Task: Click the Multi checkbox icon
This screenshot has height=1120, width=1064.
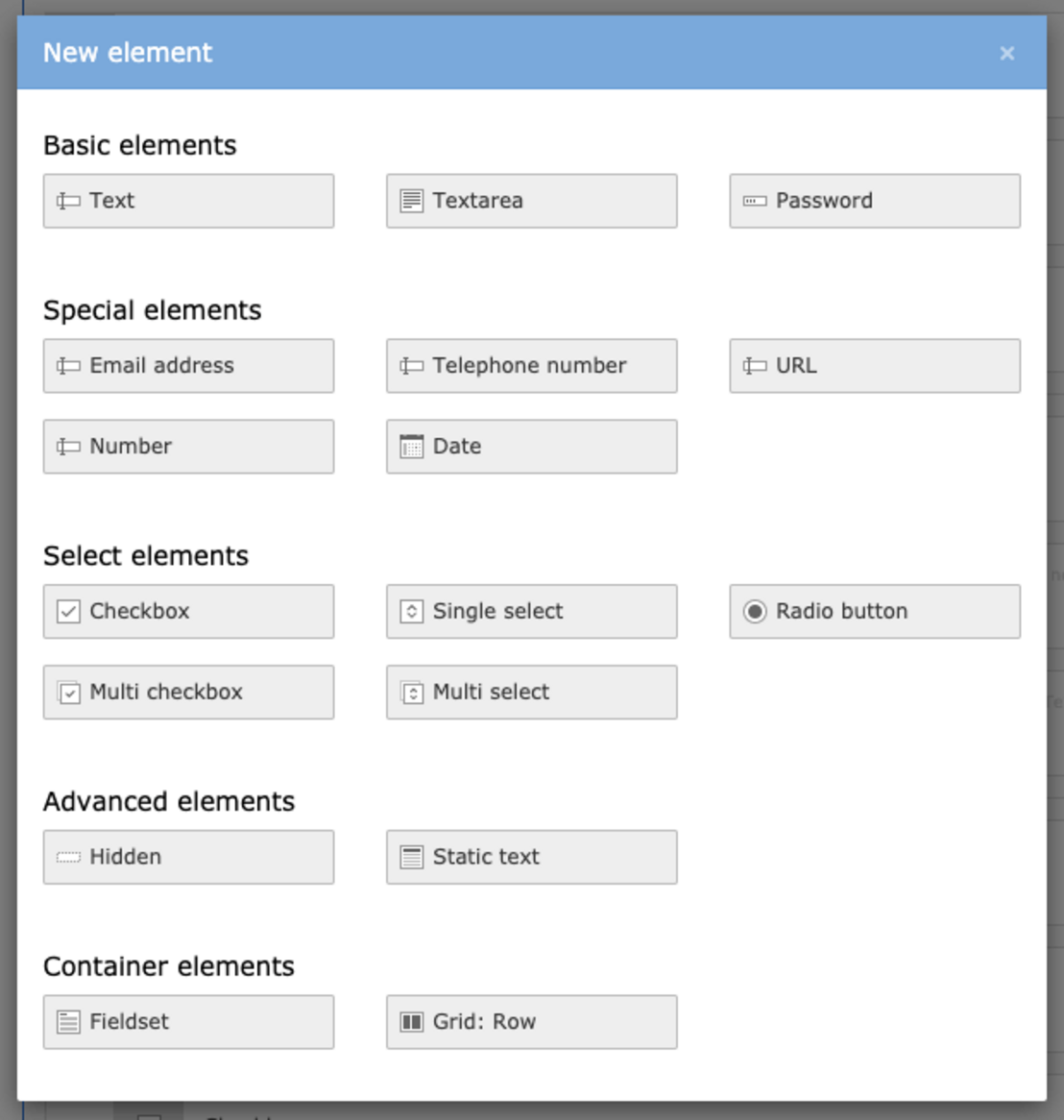Action: point(68,693)
